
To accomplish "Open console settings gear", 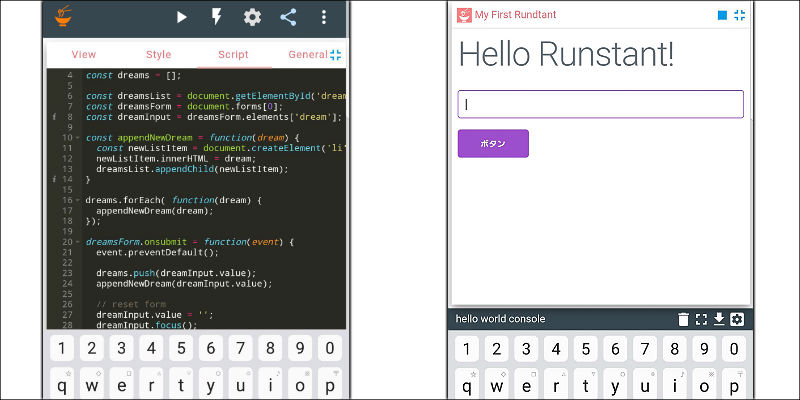I will click(737, 319).
